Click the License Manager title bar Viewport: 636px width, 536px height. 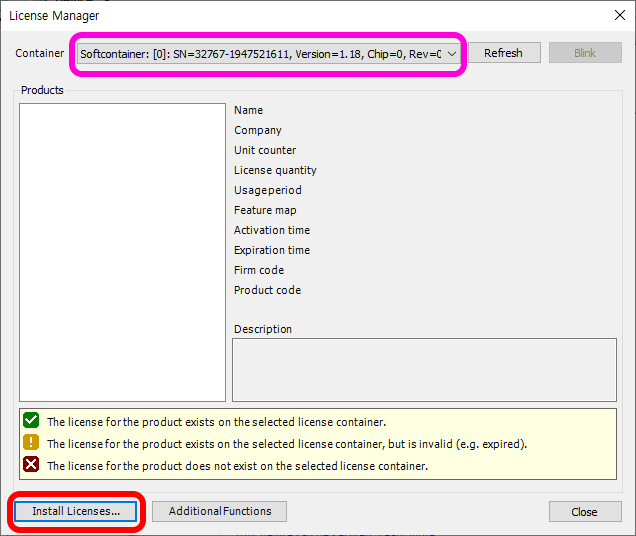[300, 15]
